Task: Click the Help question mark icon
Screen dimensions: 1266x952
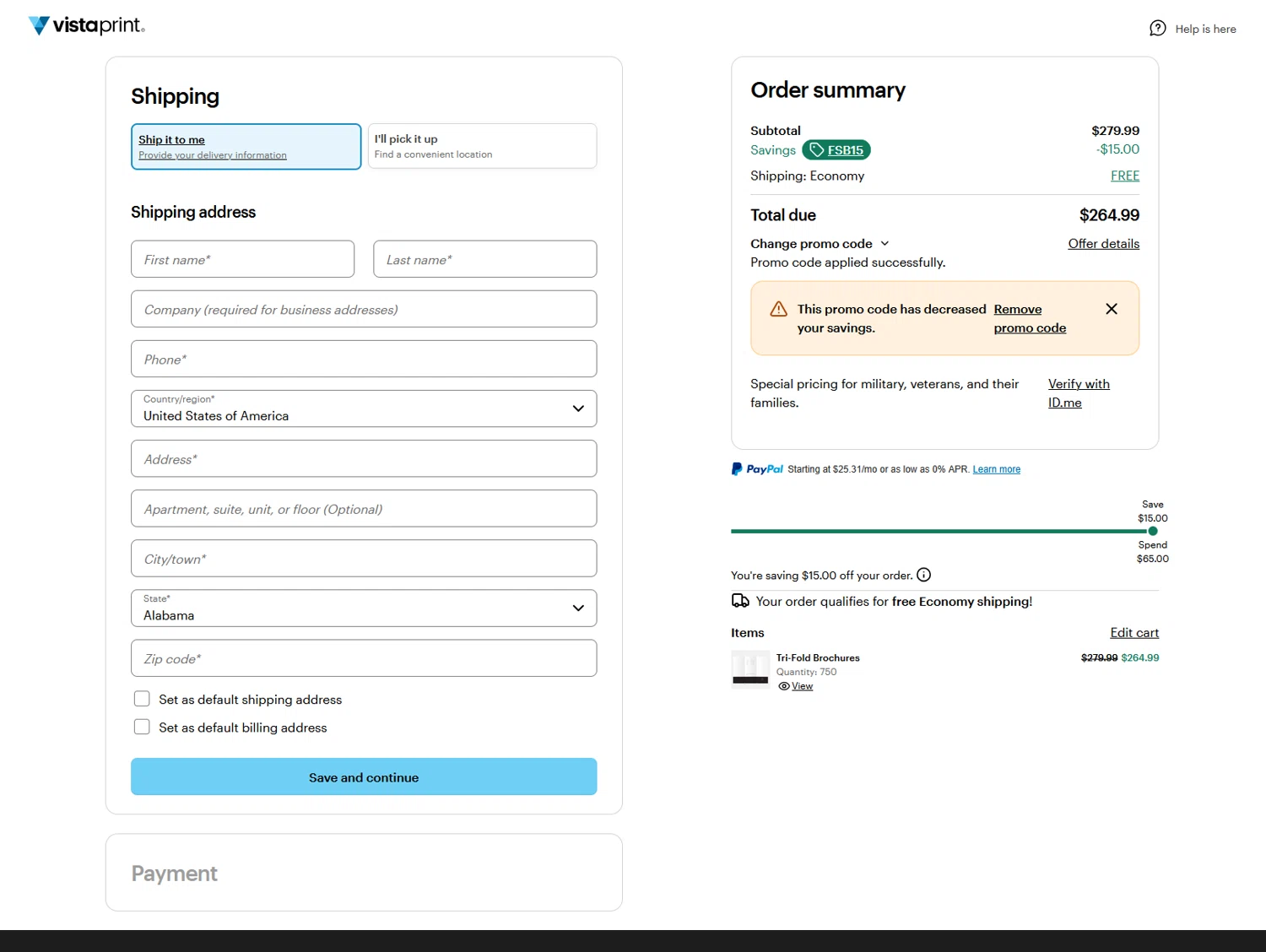Action: tap(1157, 29)
